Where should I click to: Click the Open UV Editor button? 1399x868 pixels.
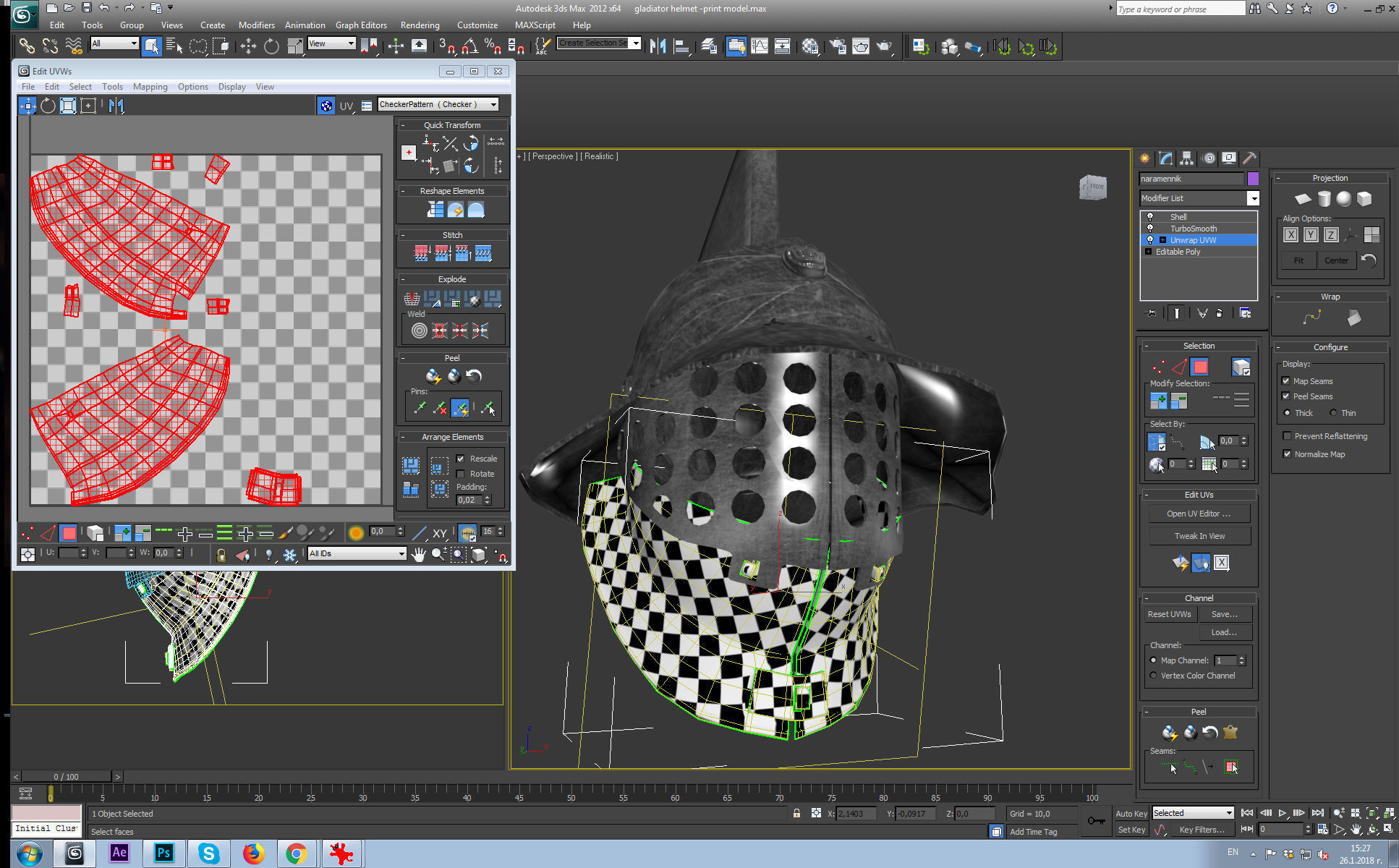coord(1198,514)
